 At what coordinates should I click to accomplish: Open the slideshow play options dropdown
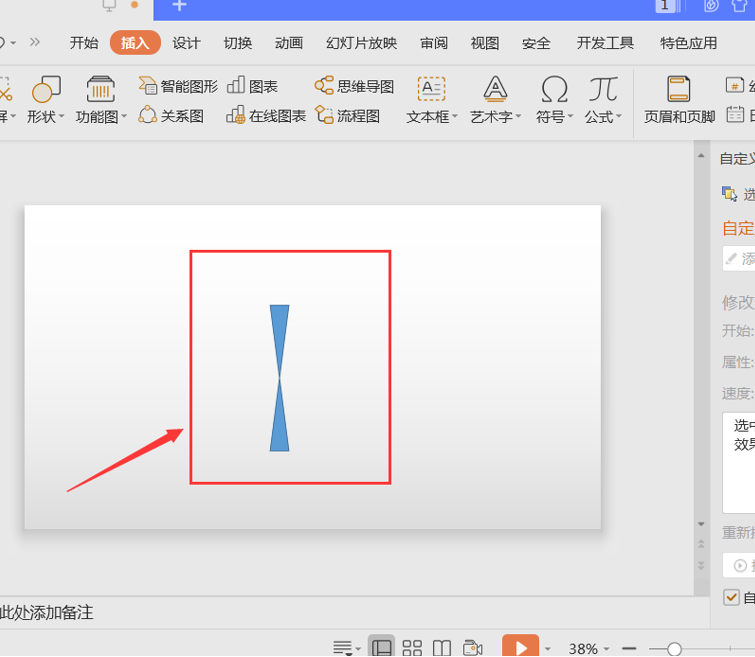(547, 649)
